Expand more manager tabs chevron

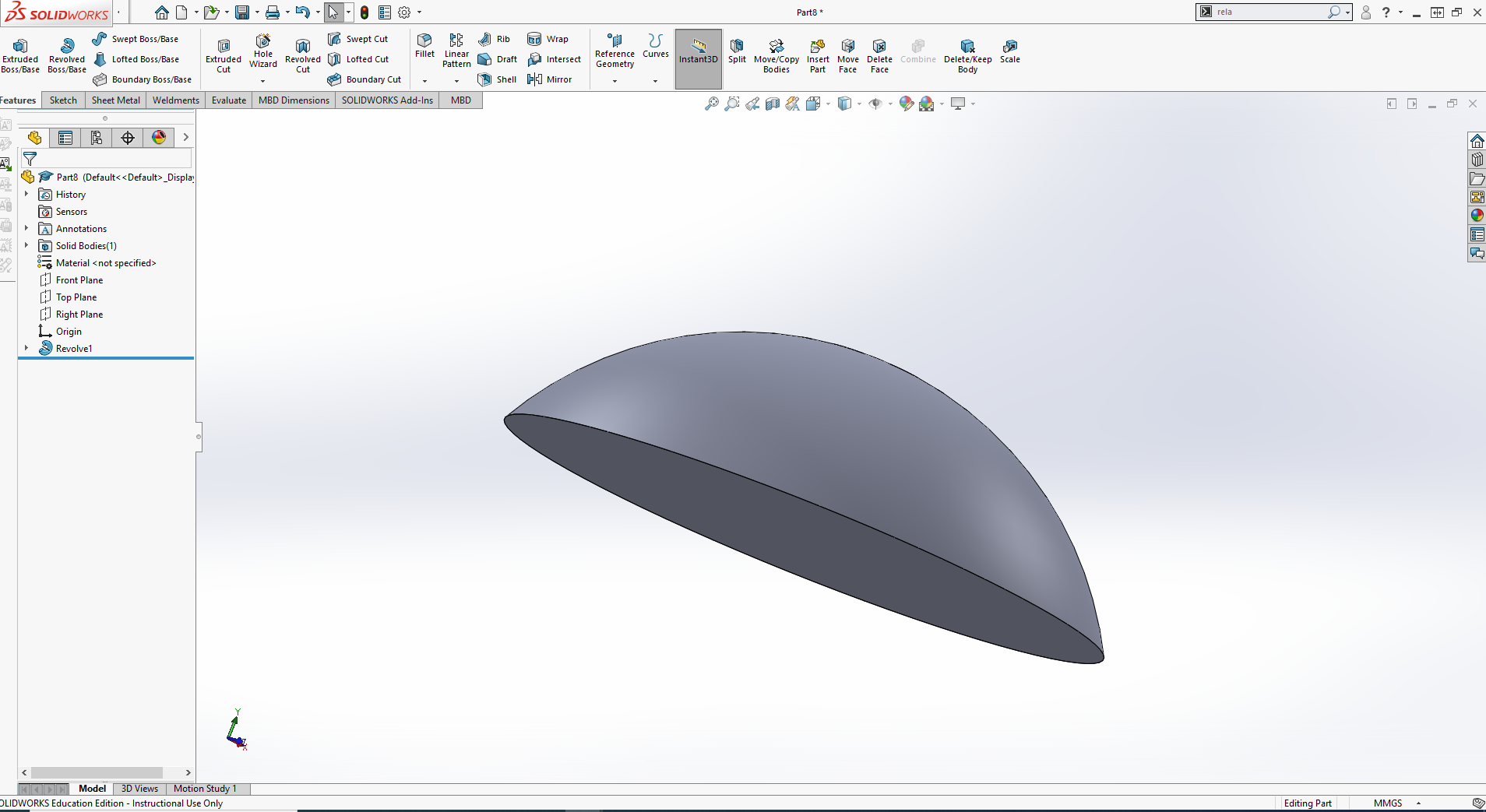coord(185,137)
